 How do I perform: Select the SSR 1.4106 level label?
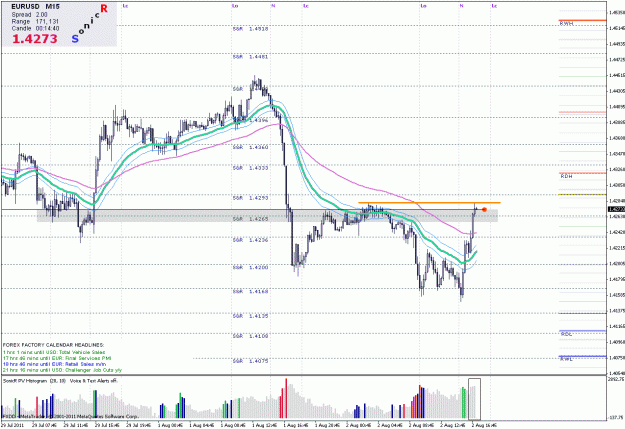pyautogui.click(x=250, y=336)
